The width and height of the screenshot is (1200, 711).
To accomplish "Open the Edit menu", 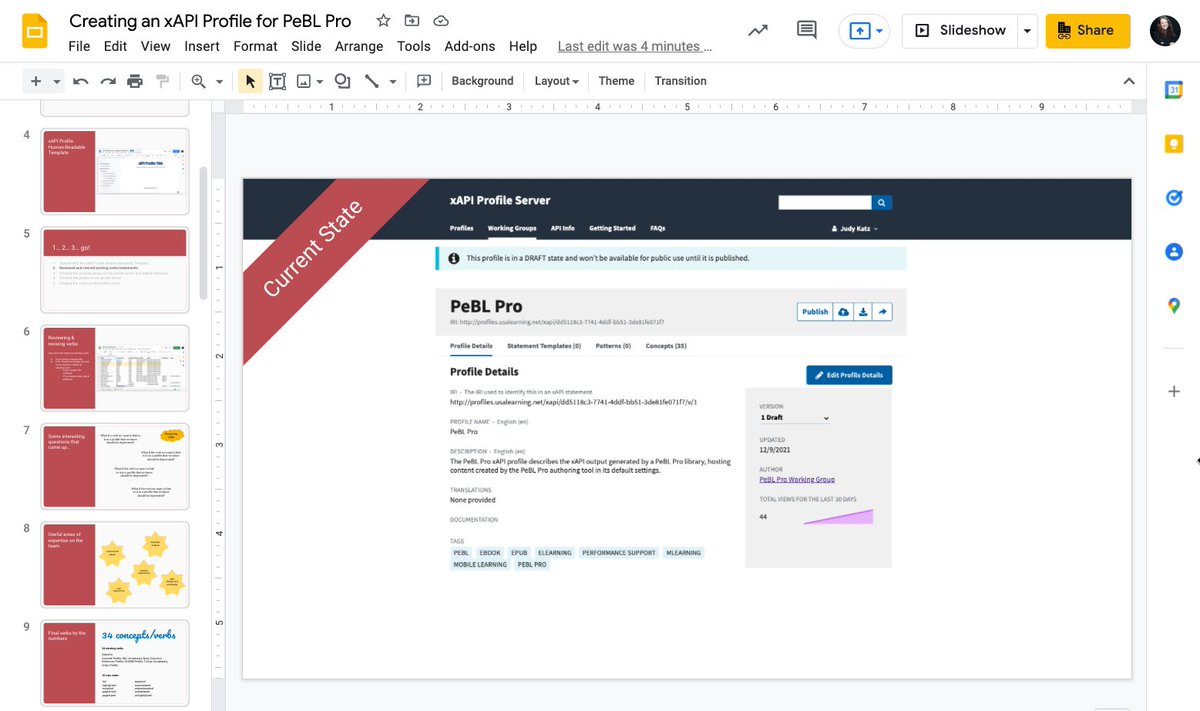I will pyautogui.click(x=115, y=46).
